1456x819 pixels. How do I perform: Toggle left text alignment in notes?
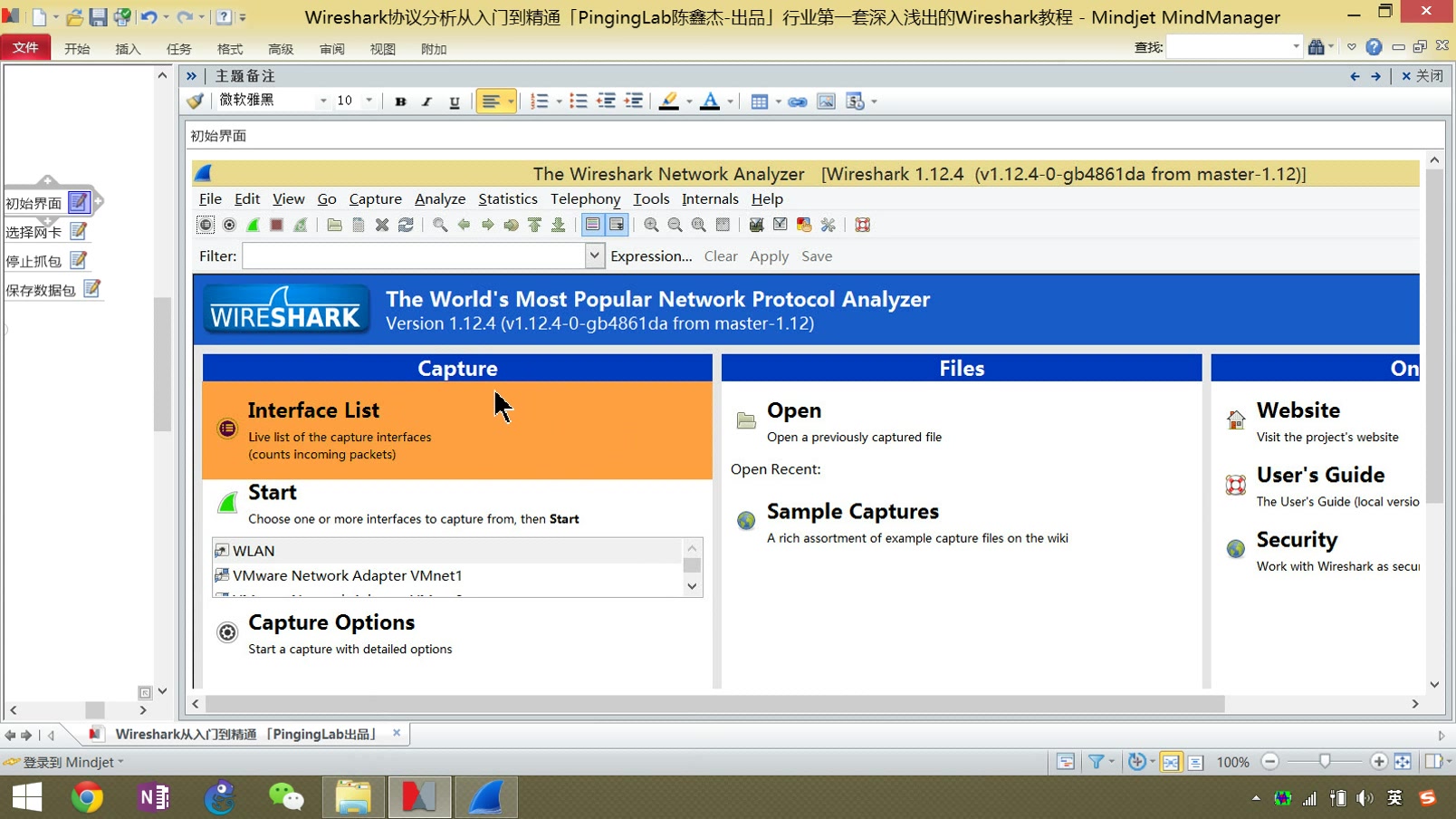491,101
